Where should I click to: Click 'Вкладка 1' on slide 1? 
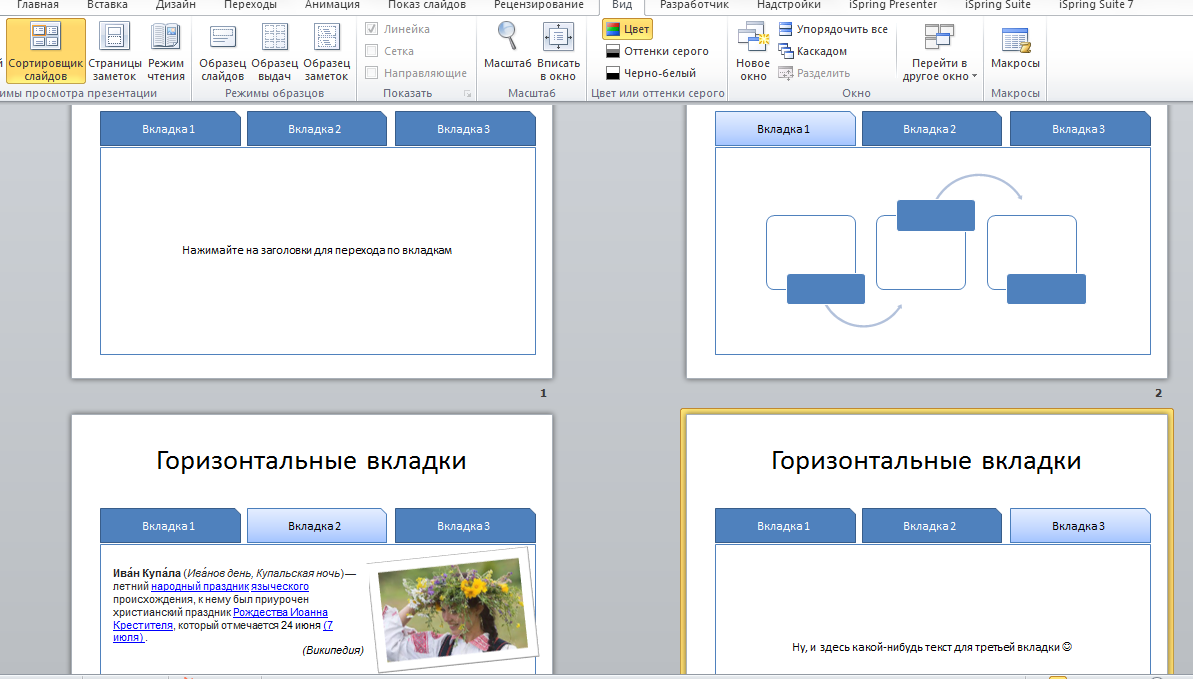[170, 129]
